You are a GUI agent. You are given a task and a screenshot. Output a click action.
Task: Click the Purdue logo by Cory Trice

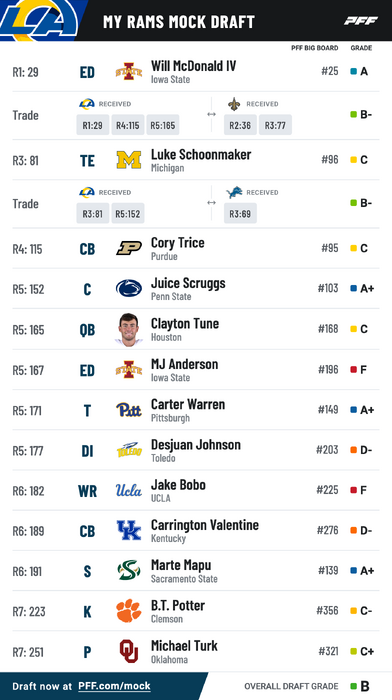click(x=129, y=248)
